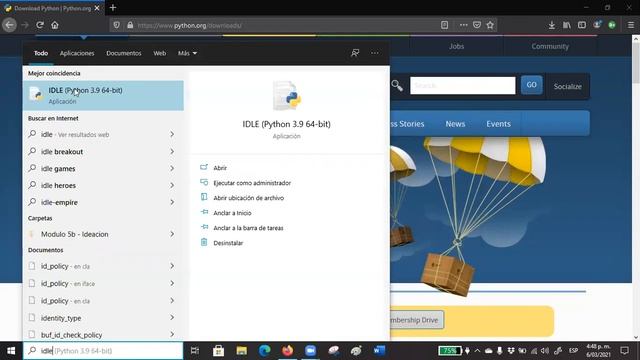
Task: Select Abrir ubicación de archivo
Action: [x=248, y=198]
